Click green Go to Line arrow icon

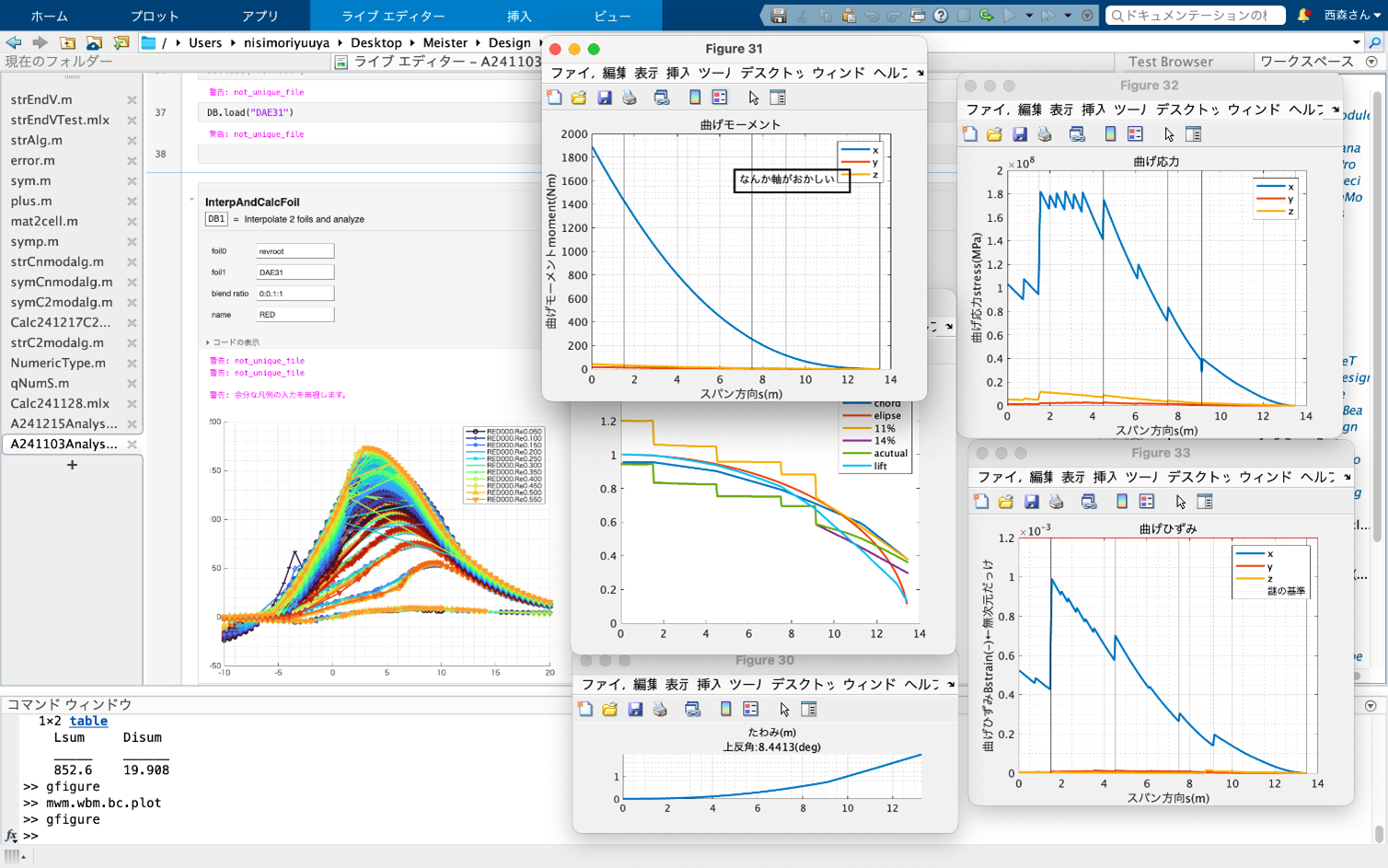(987, 16)
